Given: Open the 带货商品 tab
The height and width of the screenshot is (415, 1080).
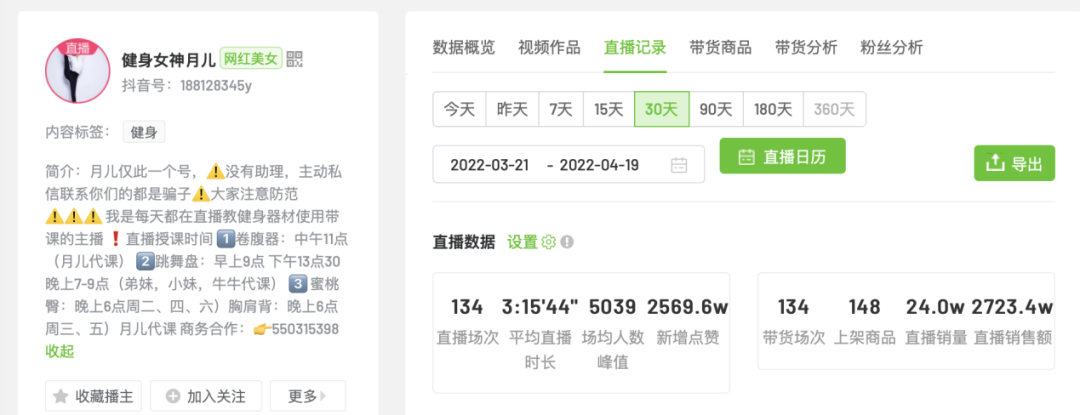Looking at the screenshot, I should pyautogui.click(x=720, y=47).
